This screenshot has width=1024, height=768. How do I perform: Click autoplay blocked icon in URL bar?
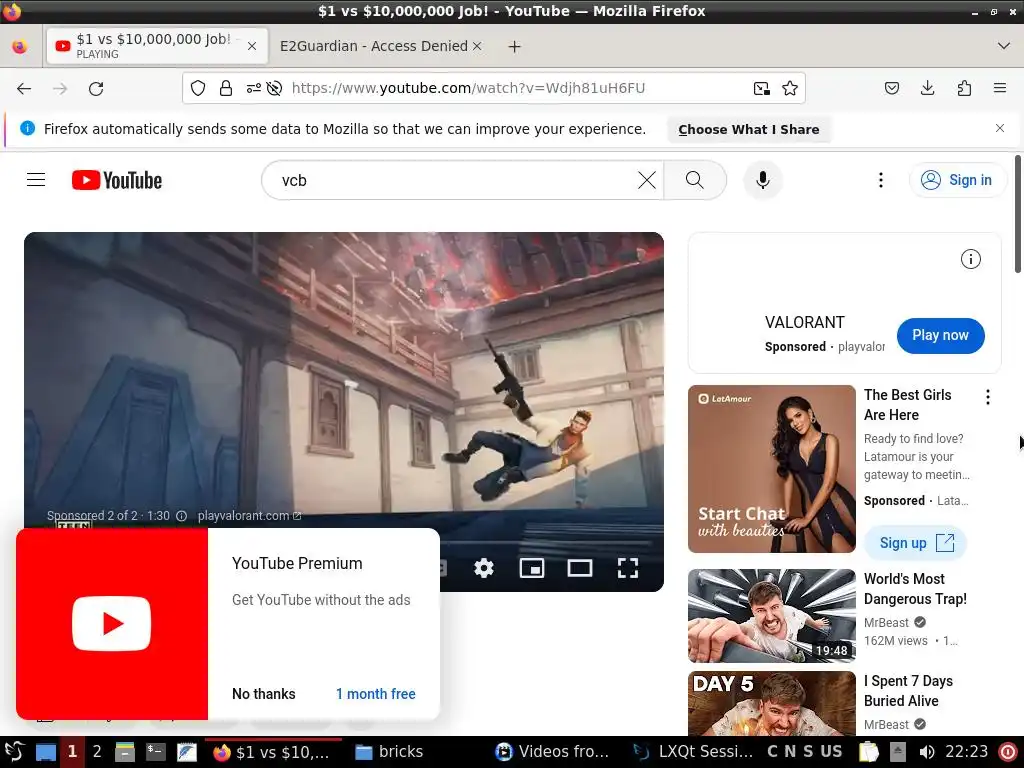tap(274, 88)
